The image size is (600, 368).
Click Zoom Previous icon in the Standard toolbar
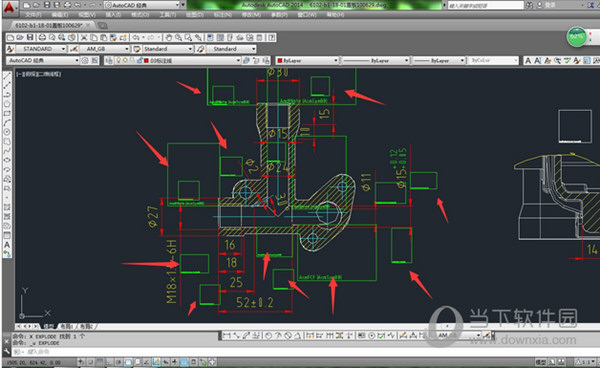coord(198,37)
